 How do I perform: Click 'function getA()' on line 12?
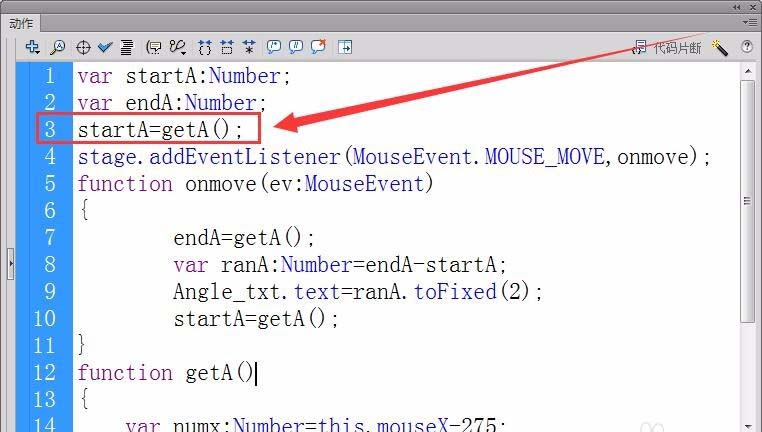coord(166,373)
